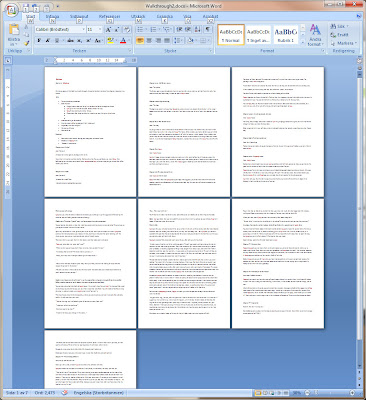Click Ändra format button
Screen dimensions: 366x400
(x=315, y=35)
